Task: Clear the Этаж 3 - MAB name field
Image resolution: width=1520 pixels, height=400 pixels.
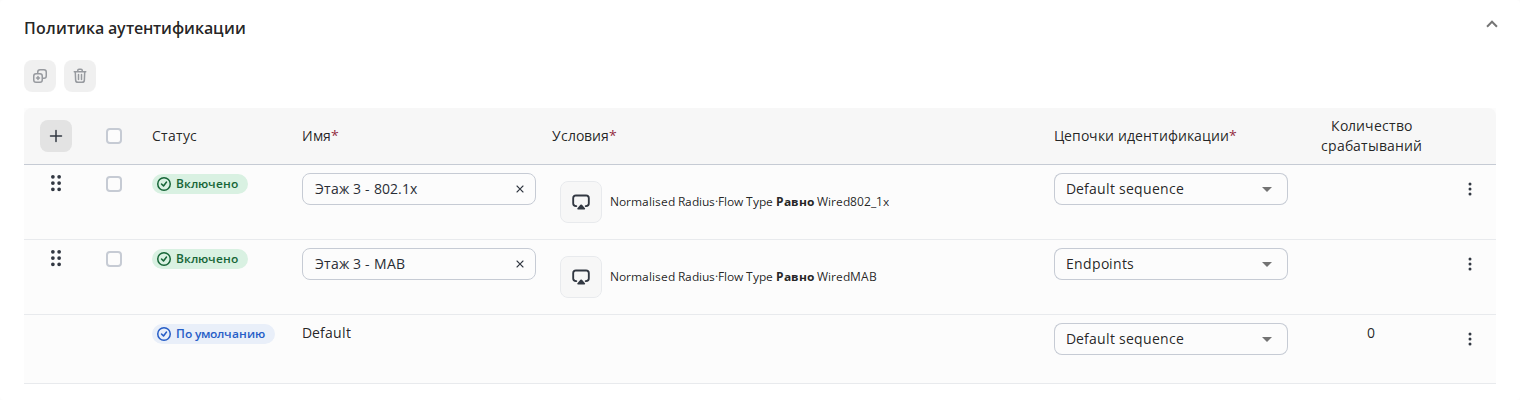Action: (519, 264)
